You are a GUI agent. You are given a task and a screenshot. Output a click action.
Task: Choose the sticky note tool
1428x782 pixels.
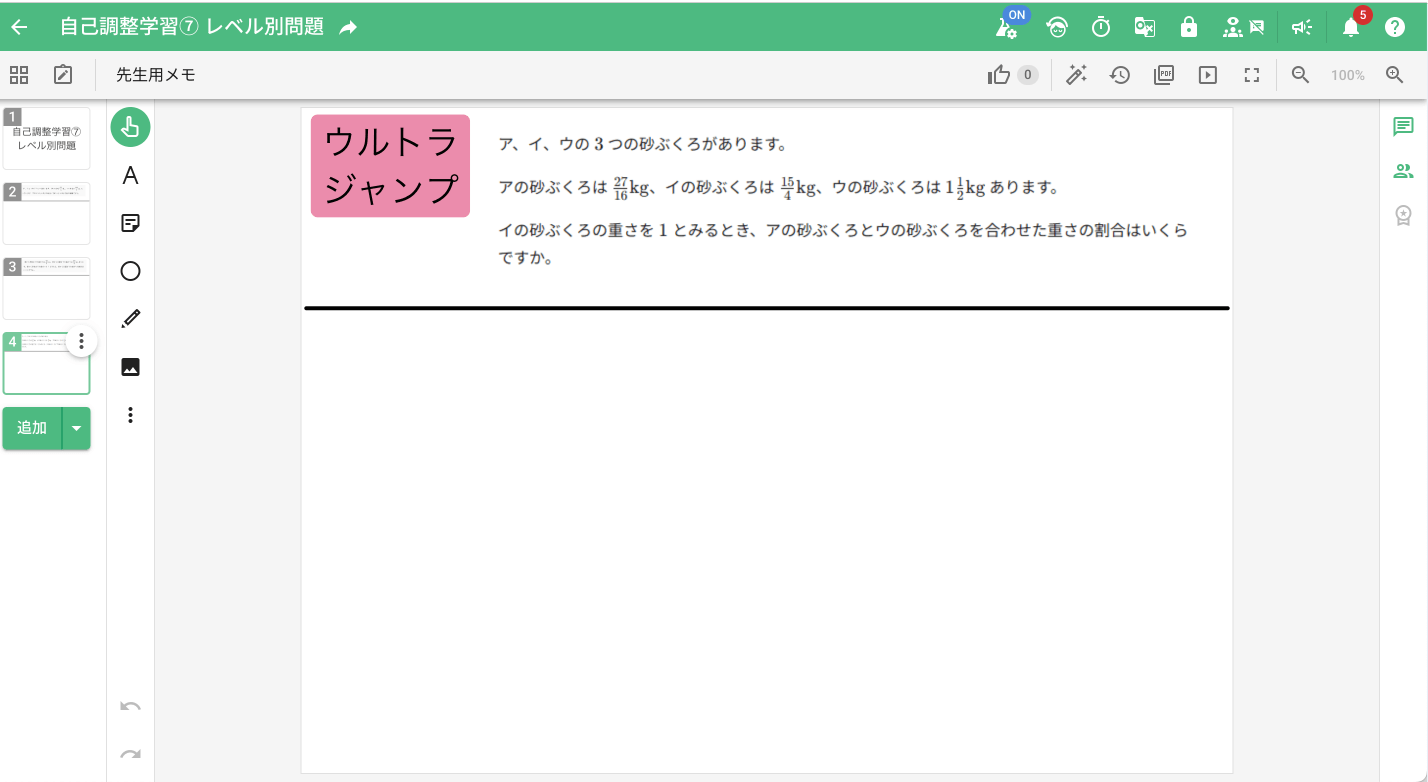click(130, 223)
